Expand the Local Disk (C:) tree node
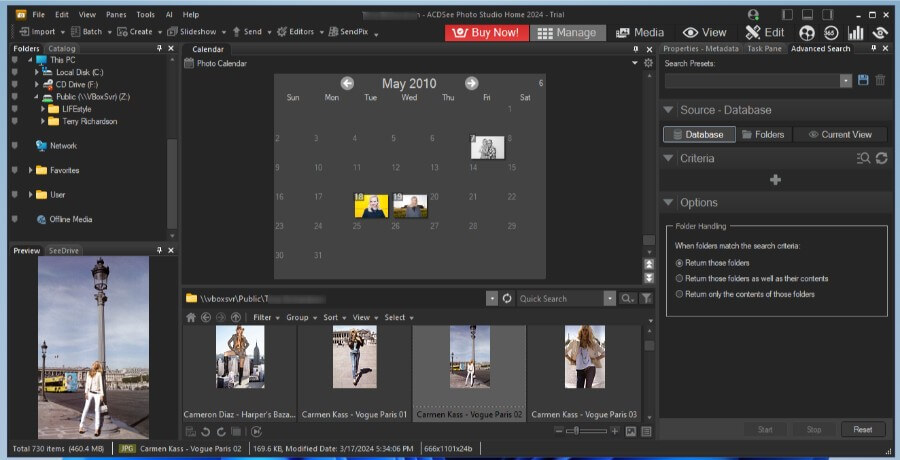900x460 pixels. [37, 72]
